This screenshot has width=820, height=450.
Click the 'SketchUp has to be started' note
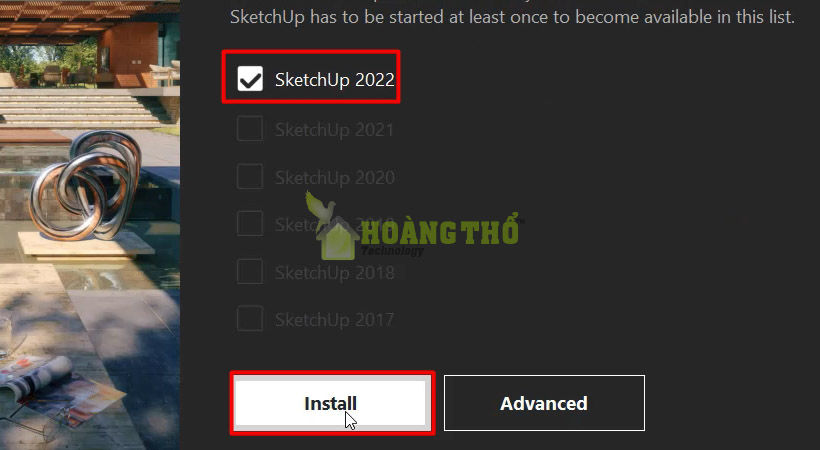512,17
